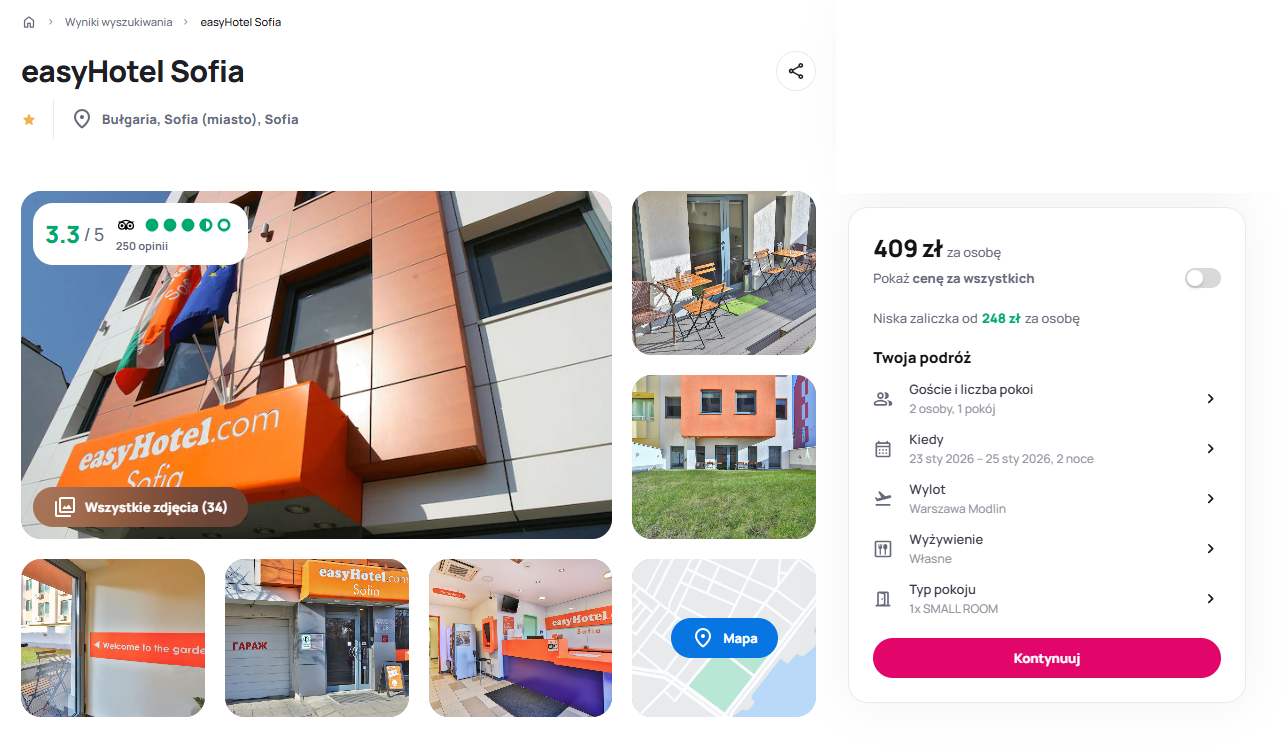Go to home via breadcrumb house icon

[29, 22]
